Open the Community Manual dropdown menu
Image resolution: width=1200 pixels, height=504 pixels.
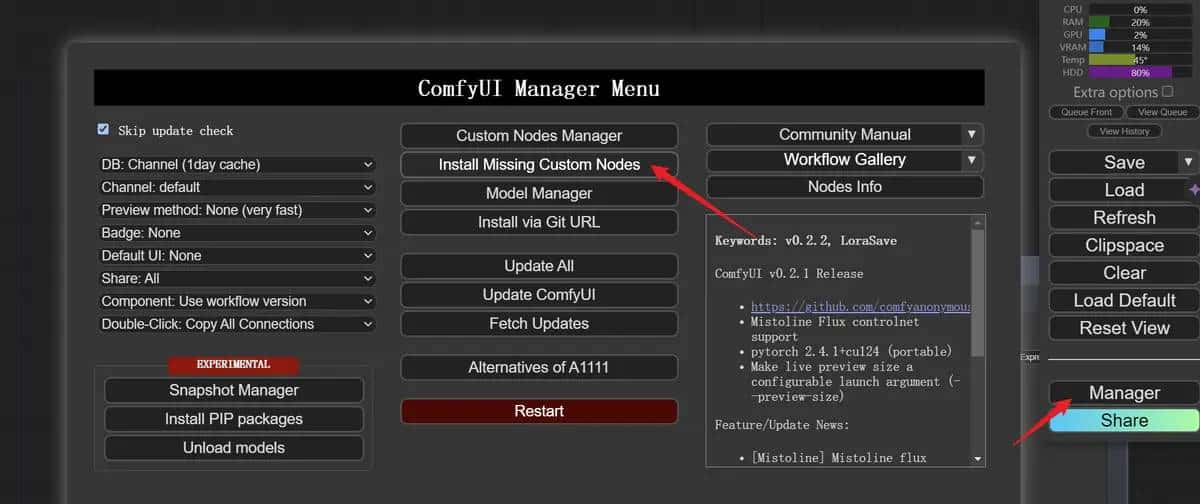click(x=971, y=134)
